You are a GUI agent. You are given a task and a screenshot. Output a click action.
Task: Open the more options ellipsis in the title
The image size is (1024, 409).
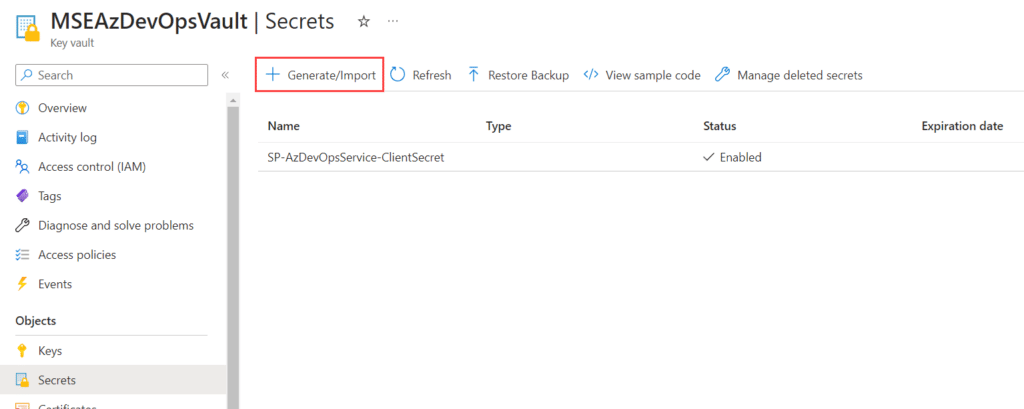[x=392, y=22]
